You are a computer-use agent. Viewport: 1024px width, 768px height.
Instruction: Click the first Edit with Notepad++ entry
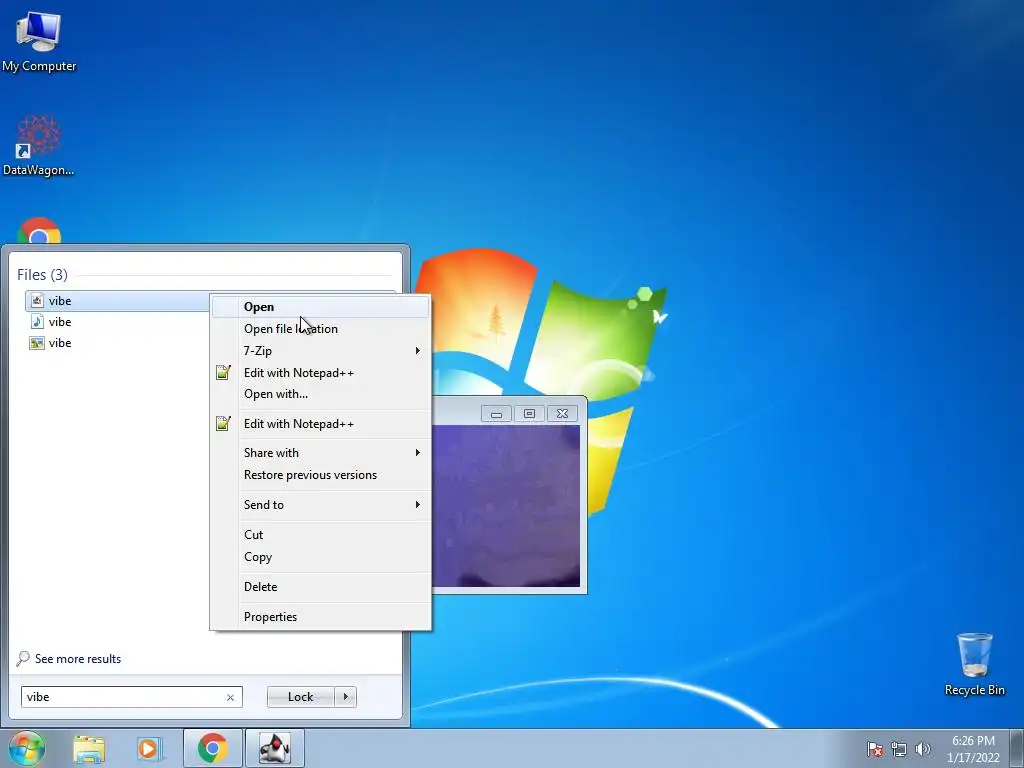pos(321,373)
